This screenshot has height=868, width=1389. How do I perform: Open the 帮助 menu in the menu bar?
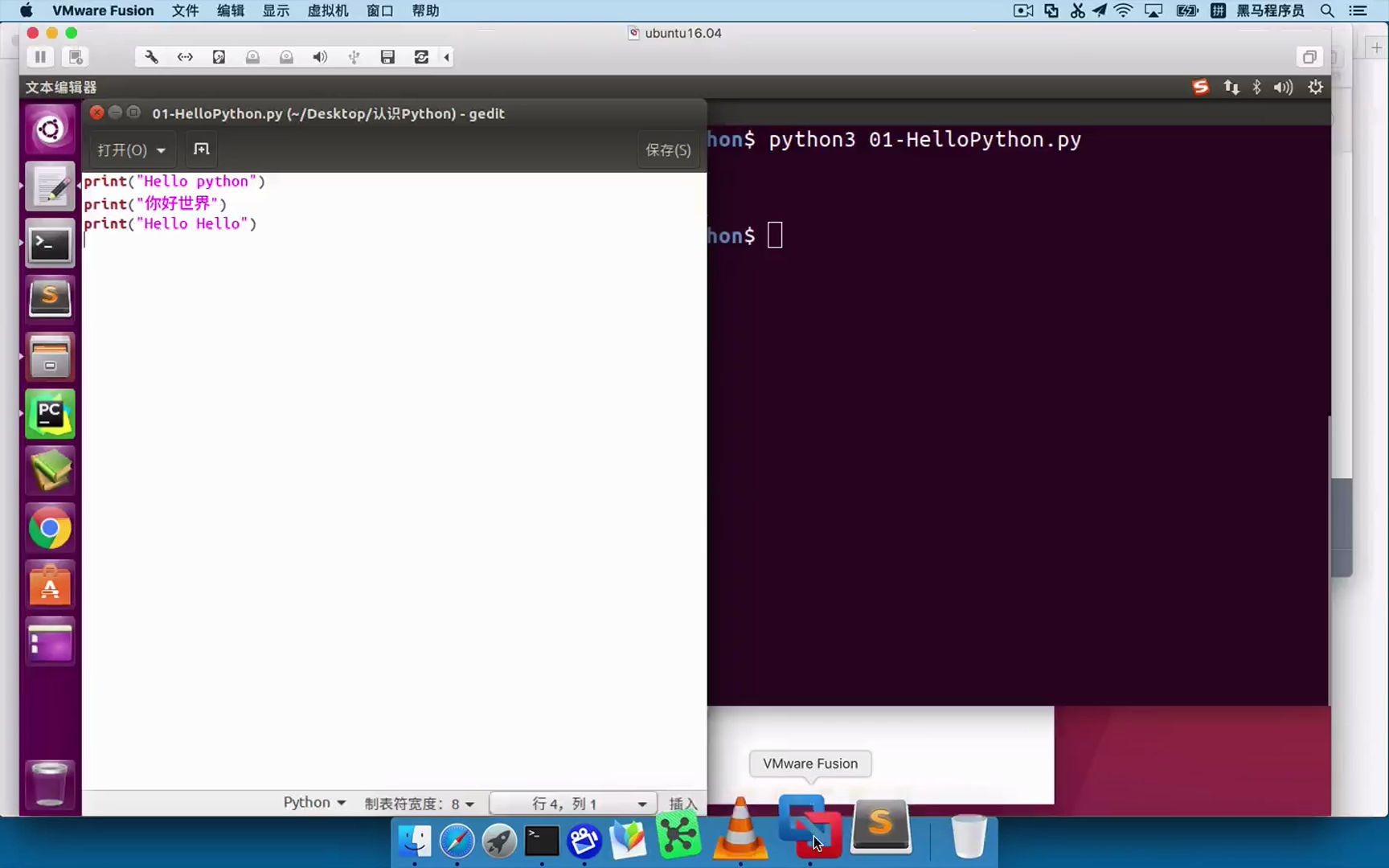(x=425, y=10)
